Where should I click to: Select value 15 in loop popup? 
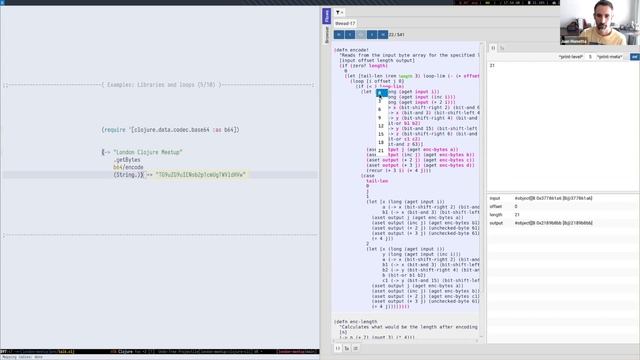click(382, 134)
